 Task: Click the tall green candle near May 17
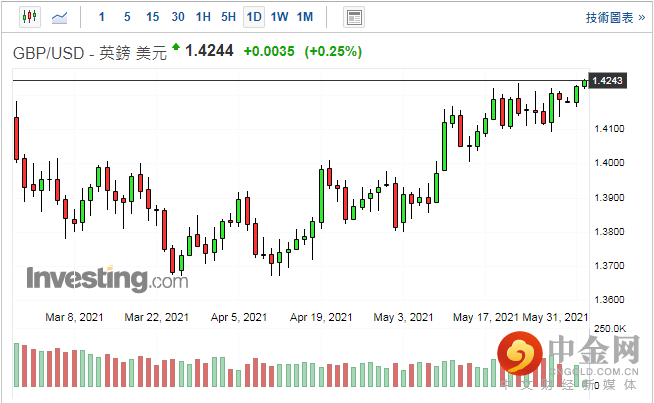point(444,146)
